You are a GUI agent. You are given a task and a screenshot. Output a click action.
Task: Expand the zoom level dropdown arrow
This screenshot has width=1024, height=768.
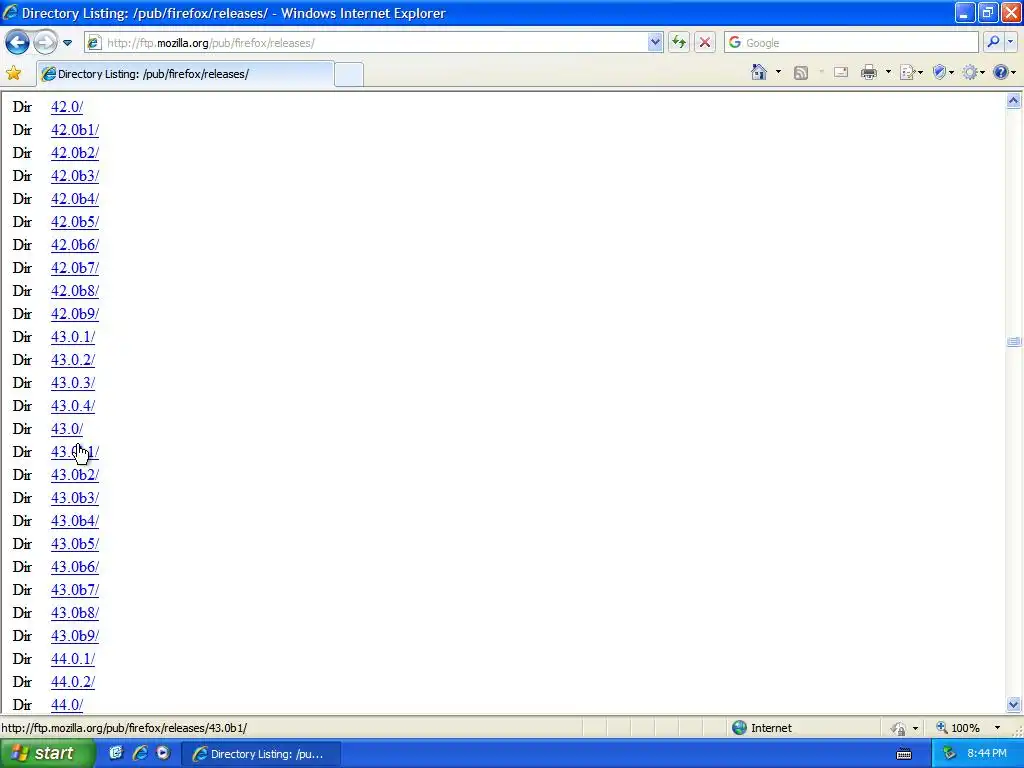pyautogui.click(x=997, y=728)
